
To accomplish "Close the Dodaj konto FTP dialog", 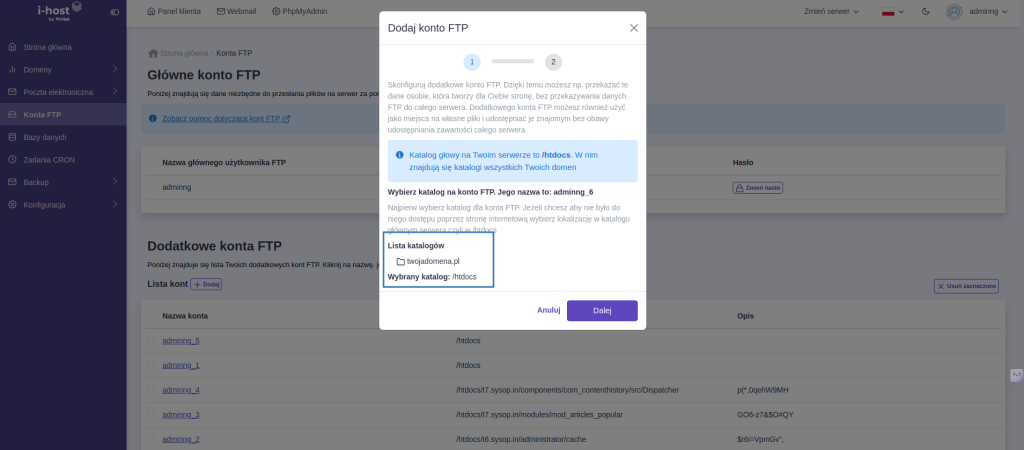I will pyautogui.click(x=633, y=28).
